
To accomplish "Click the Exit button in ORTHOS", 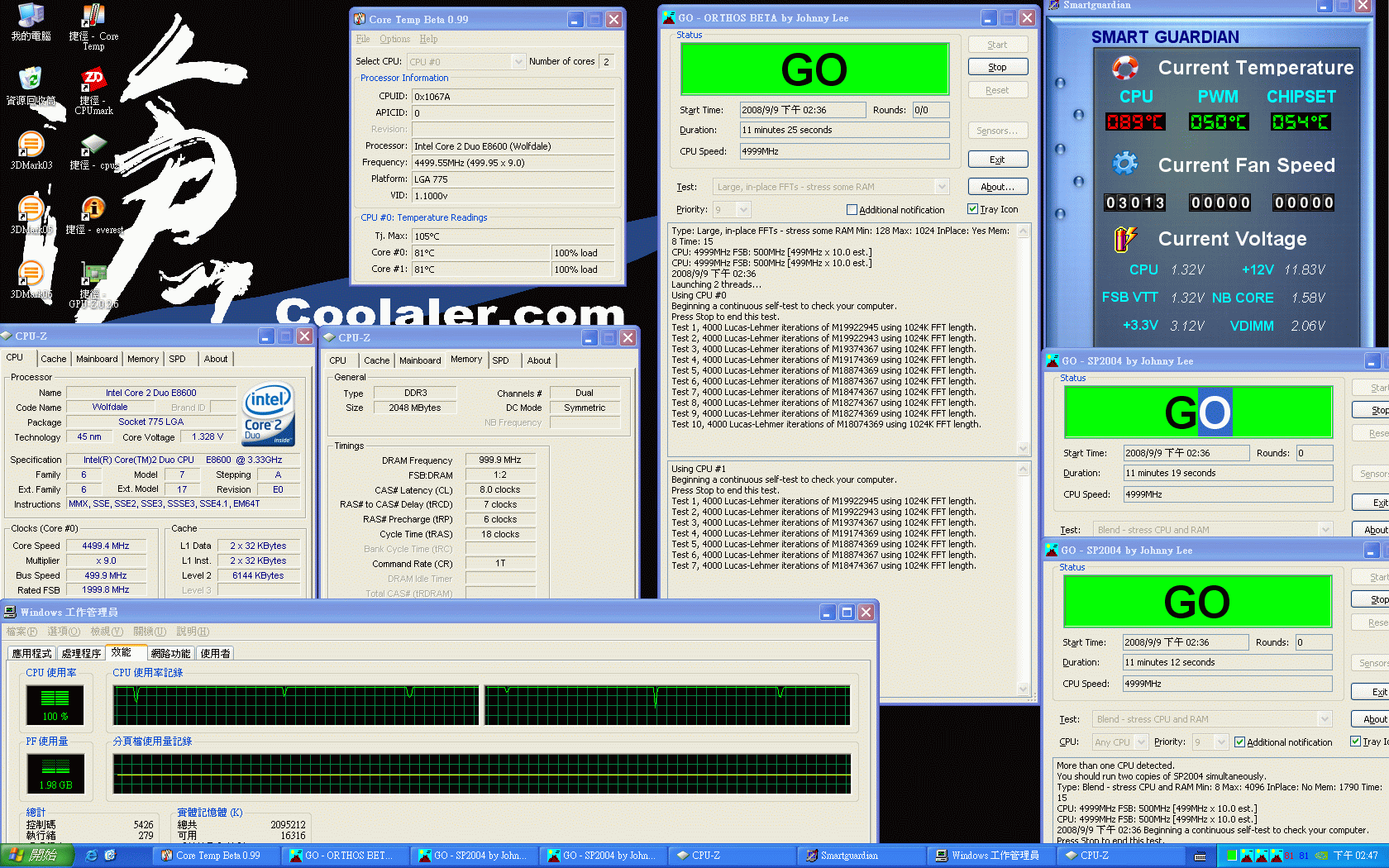I will (x=997, y=160).
